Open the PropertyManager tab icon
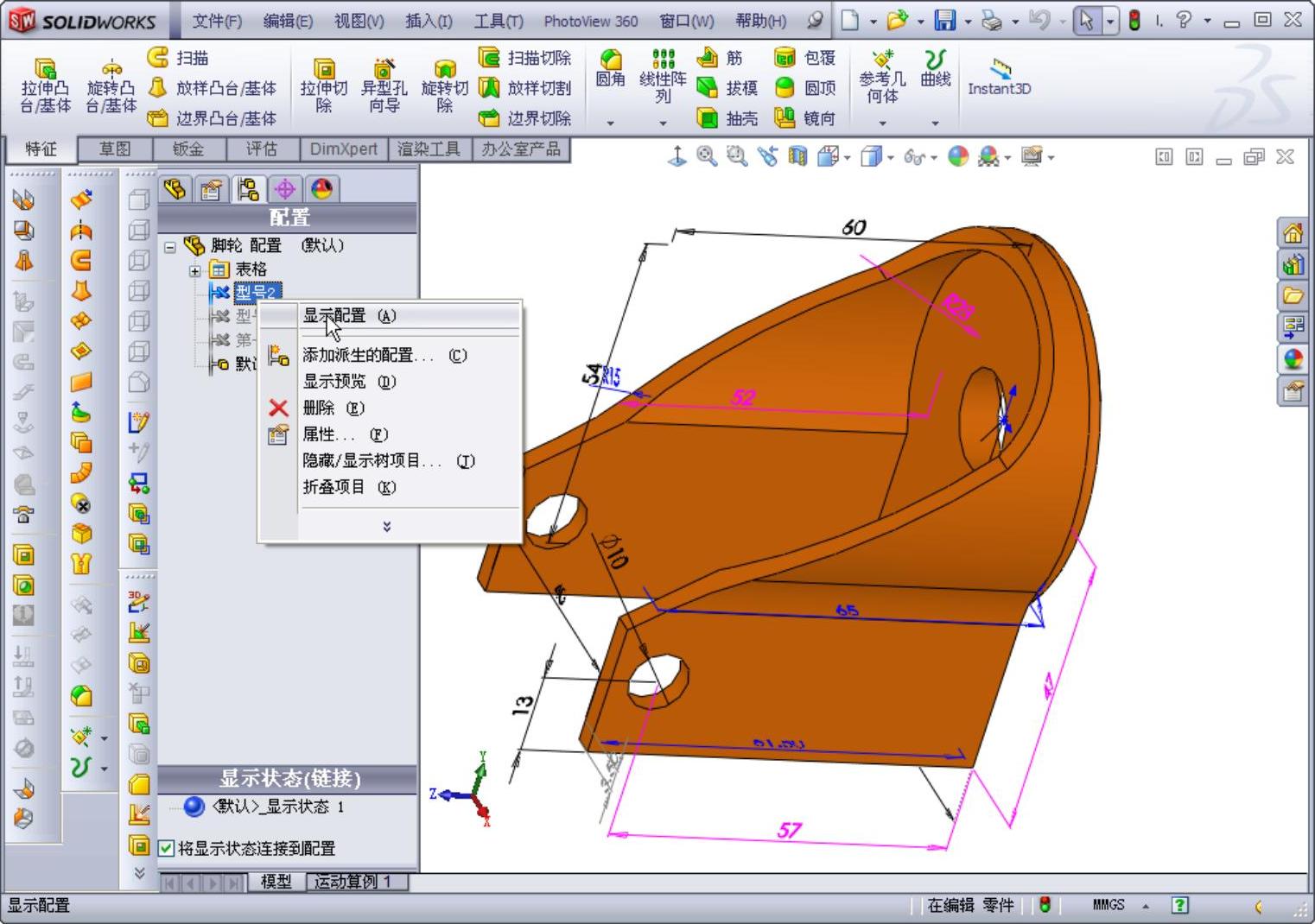Screen dimensions: 1315x924 [211, 189]
